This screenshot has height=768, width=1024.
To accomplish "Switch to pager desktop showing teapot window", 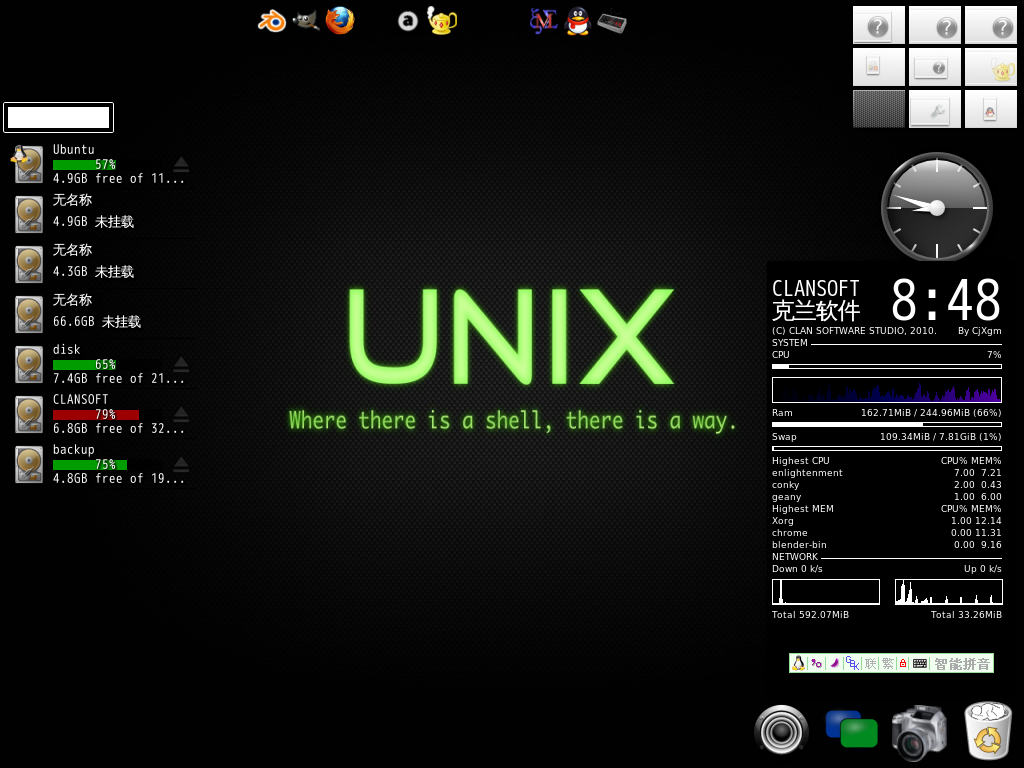I will click(991, 67).
